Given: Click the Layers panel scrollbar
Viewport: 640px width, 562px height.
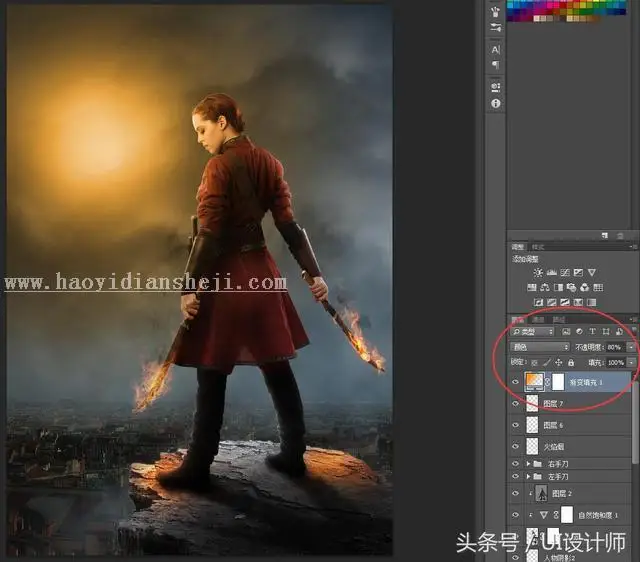Looking at the screenshot, I should pyautogui.click(x=635, y=424).
